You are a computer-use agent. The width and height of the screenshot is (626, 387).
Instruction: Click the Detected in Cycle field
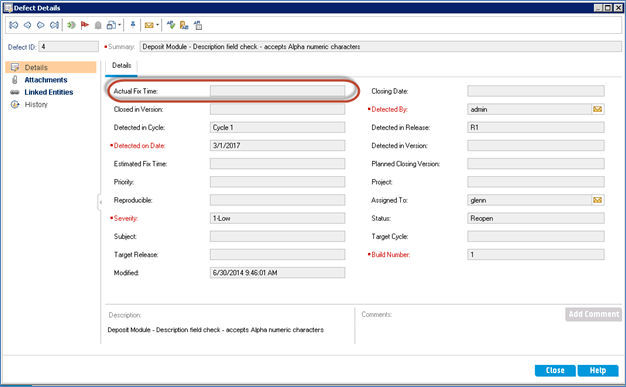277,127
